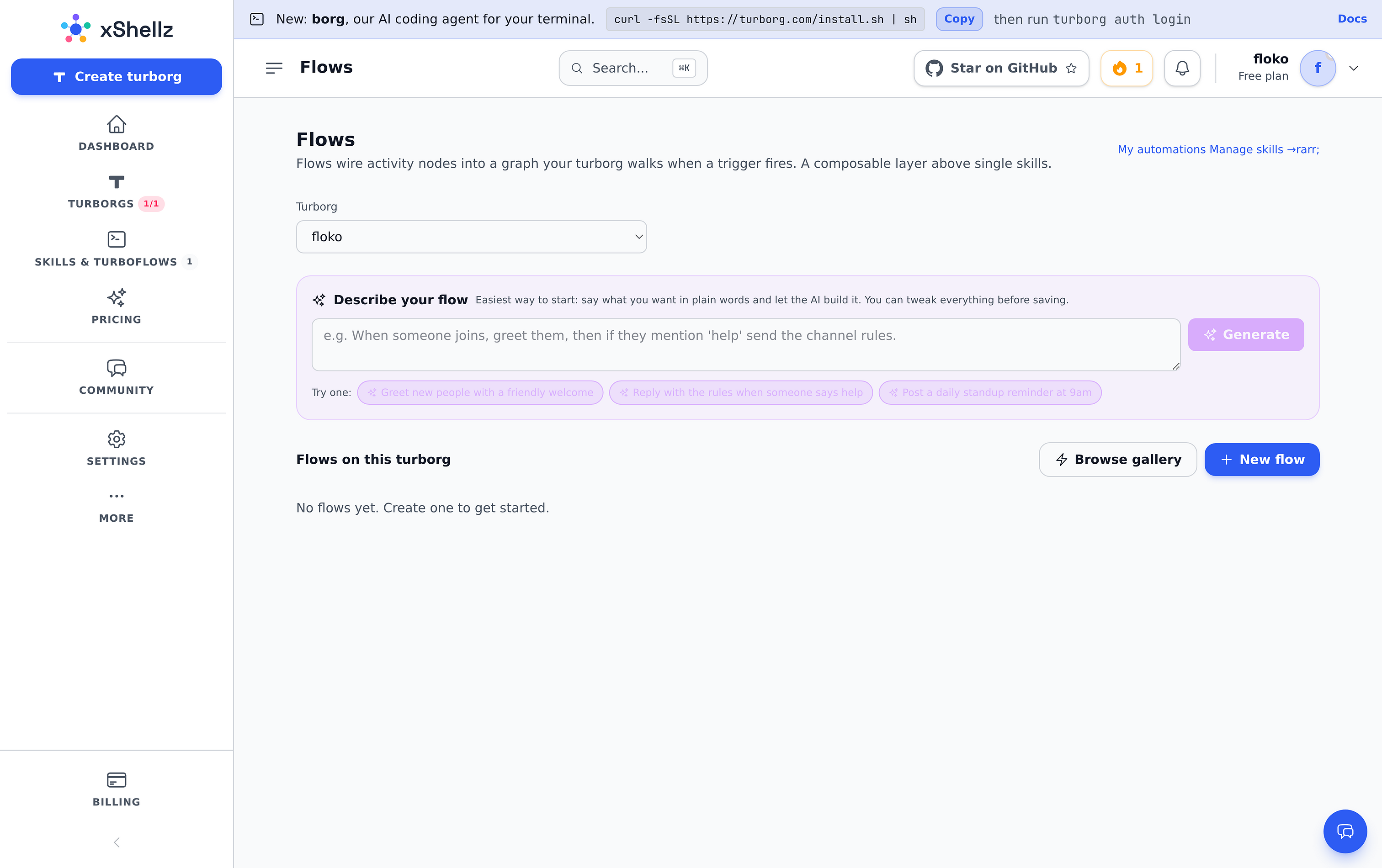This screenshot has width=1382, height=868.
Task: Click the 1/1 badge next to Turborgs
Action: point(152,204)
